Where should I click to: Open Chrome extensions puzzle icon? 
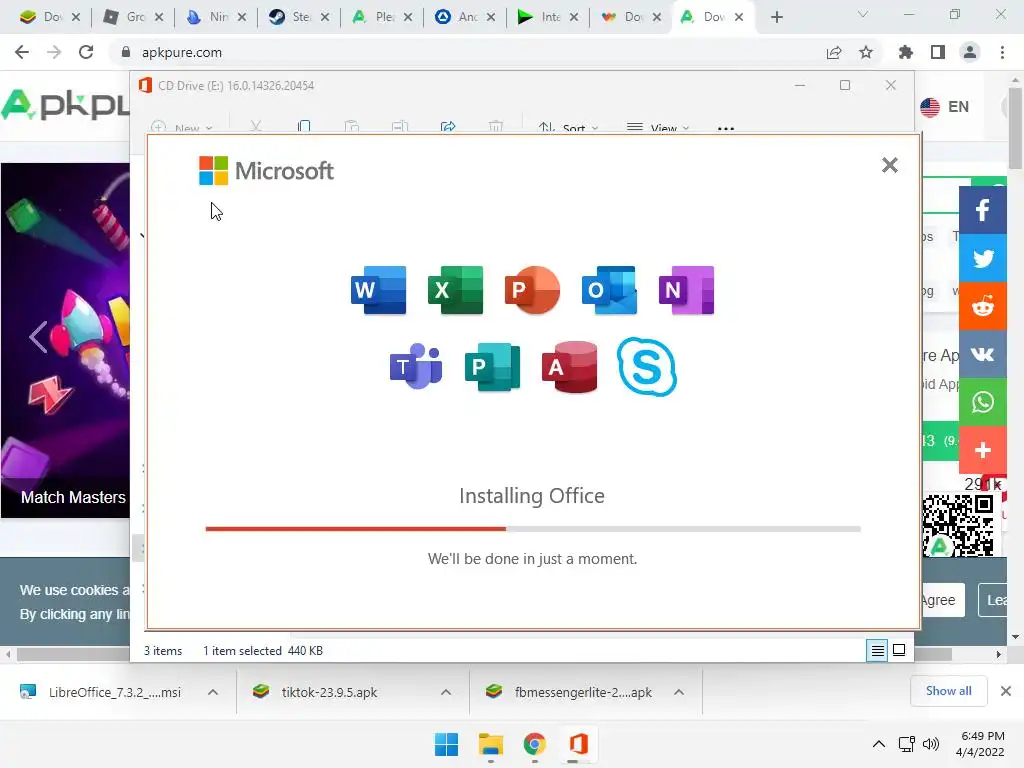tap(905, 52)
